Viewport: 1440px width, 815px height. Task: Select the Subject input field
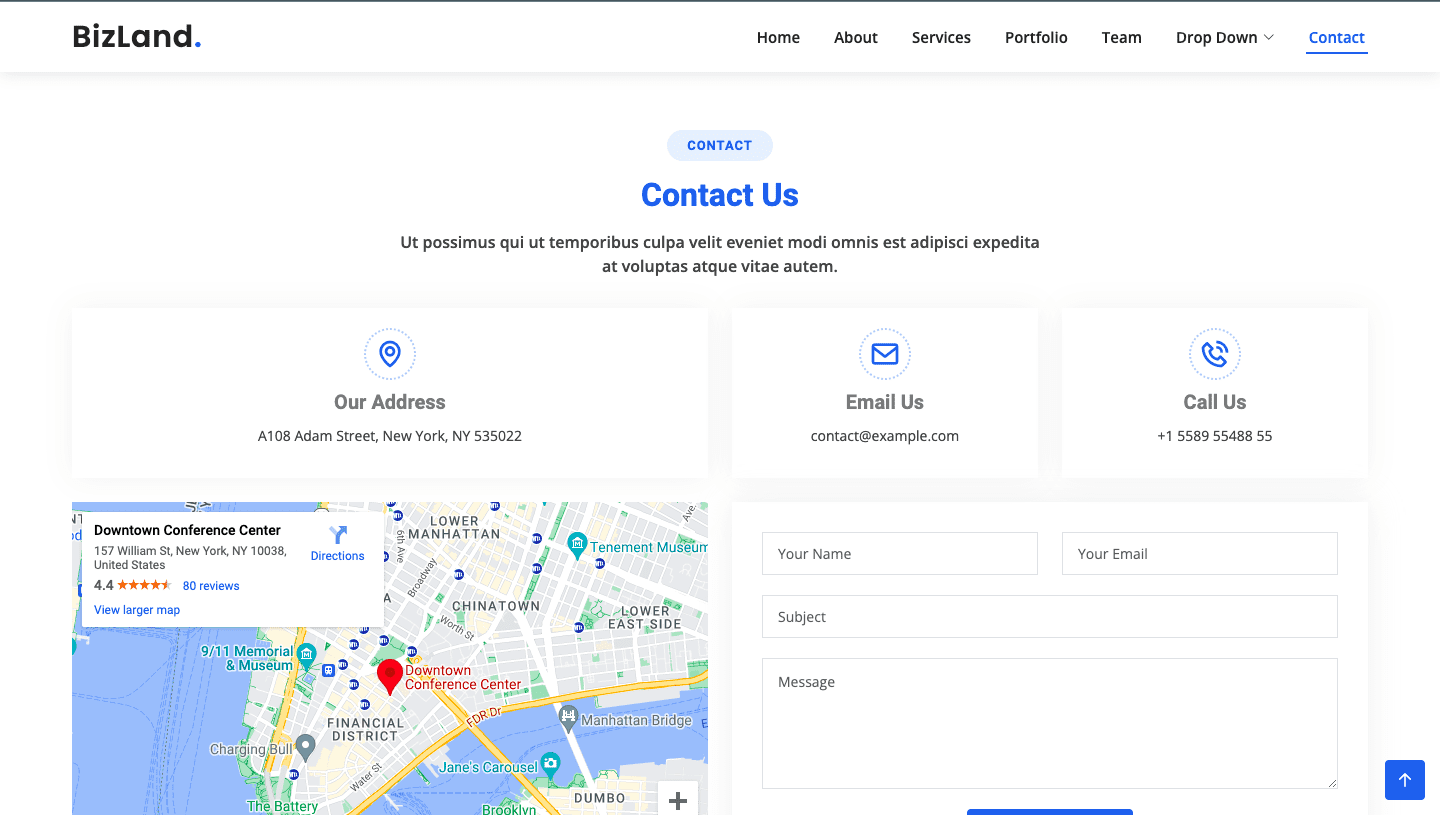tap(1050, 617)
